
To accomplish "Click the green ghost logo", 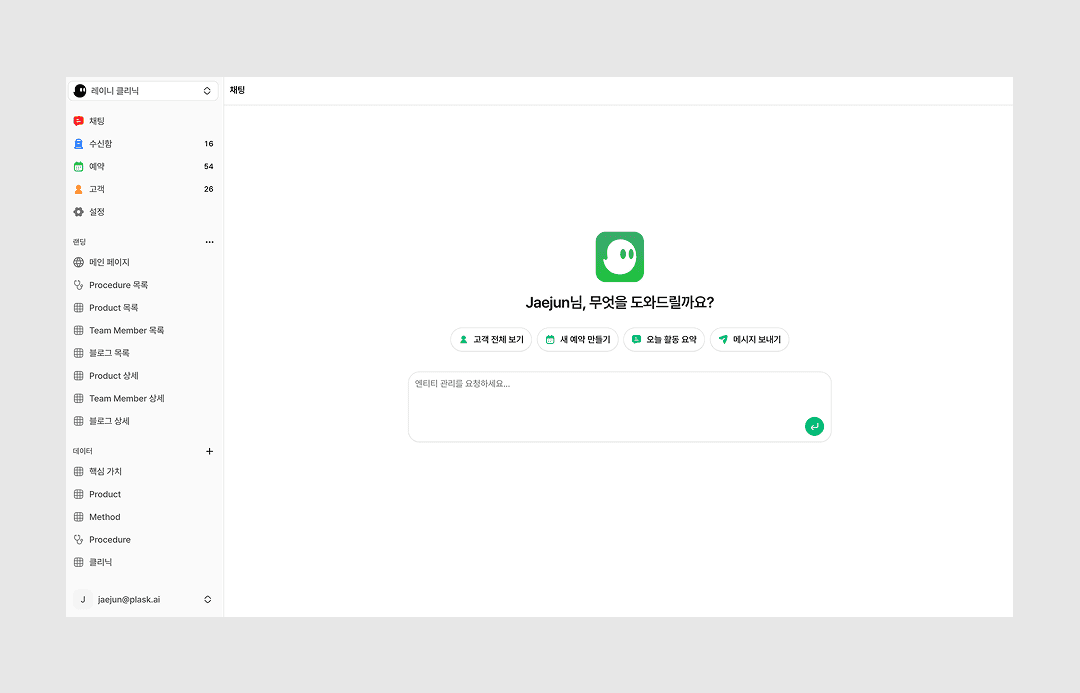I will coord(620,257).
